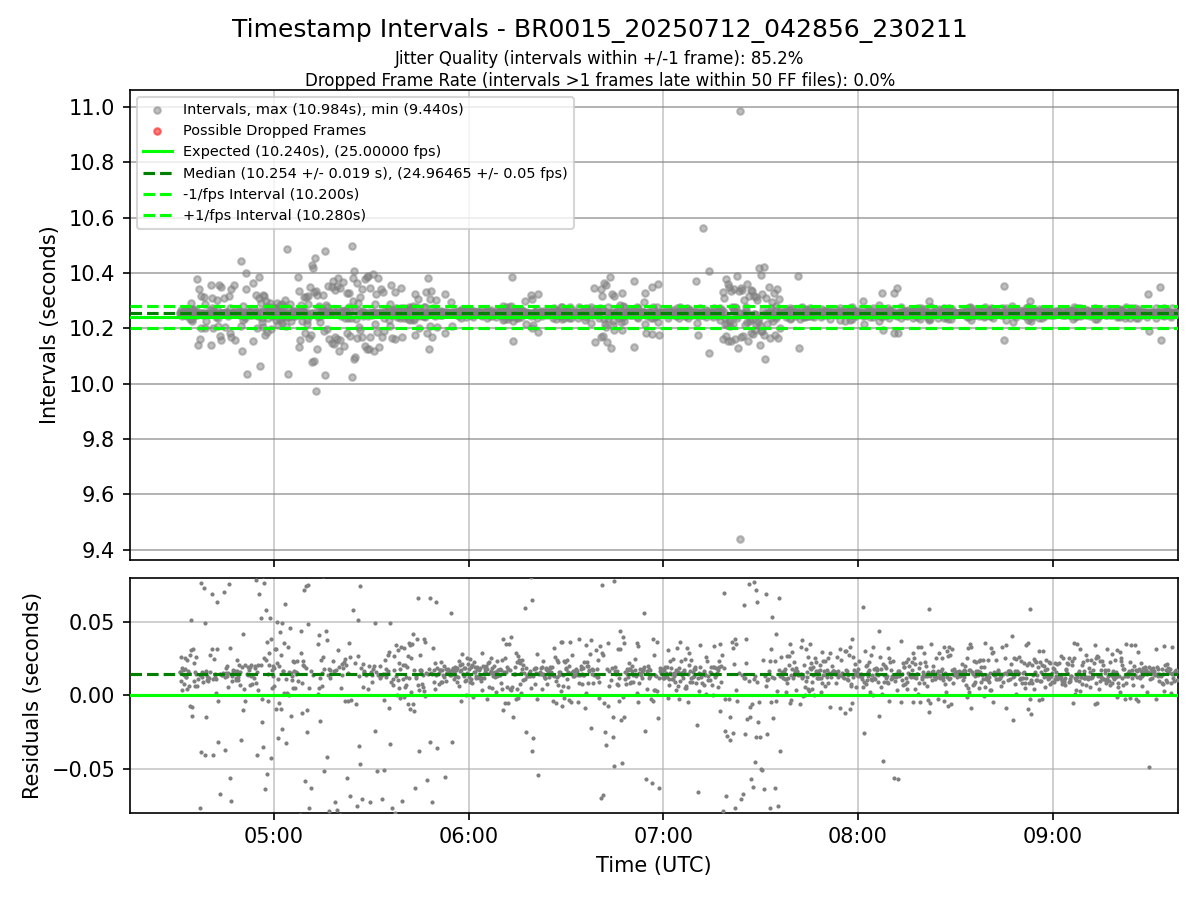Click the gray dot marker icon for Intervals in legend
1200x900 pixels.
(159, 109)
